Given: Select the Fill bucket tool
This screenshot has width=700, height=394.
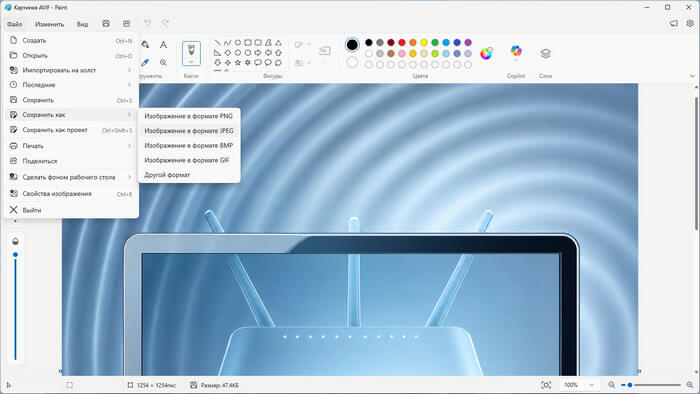Looking at the screenshot, I should [x=145, y=45].
